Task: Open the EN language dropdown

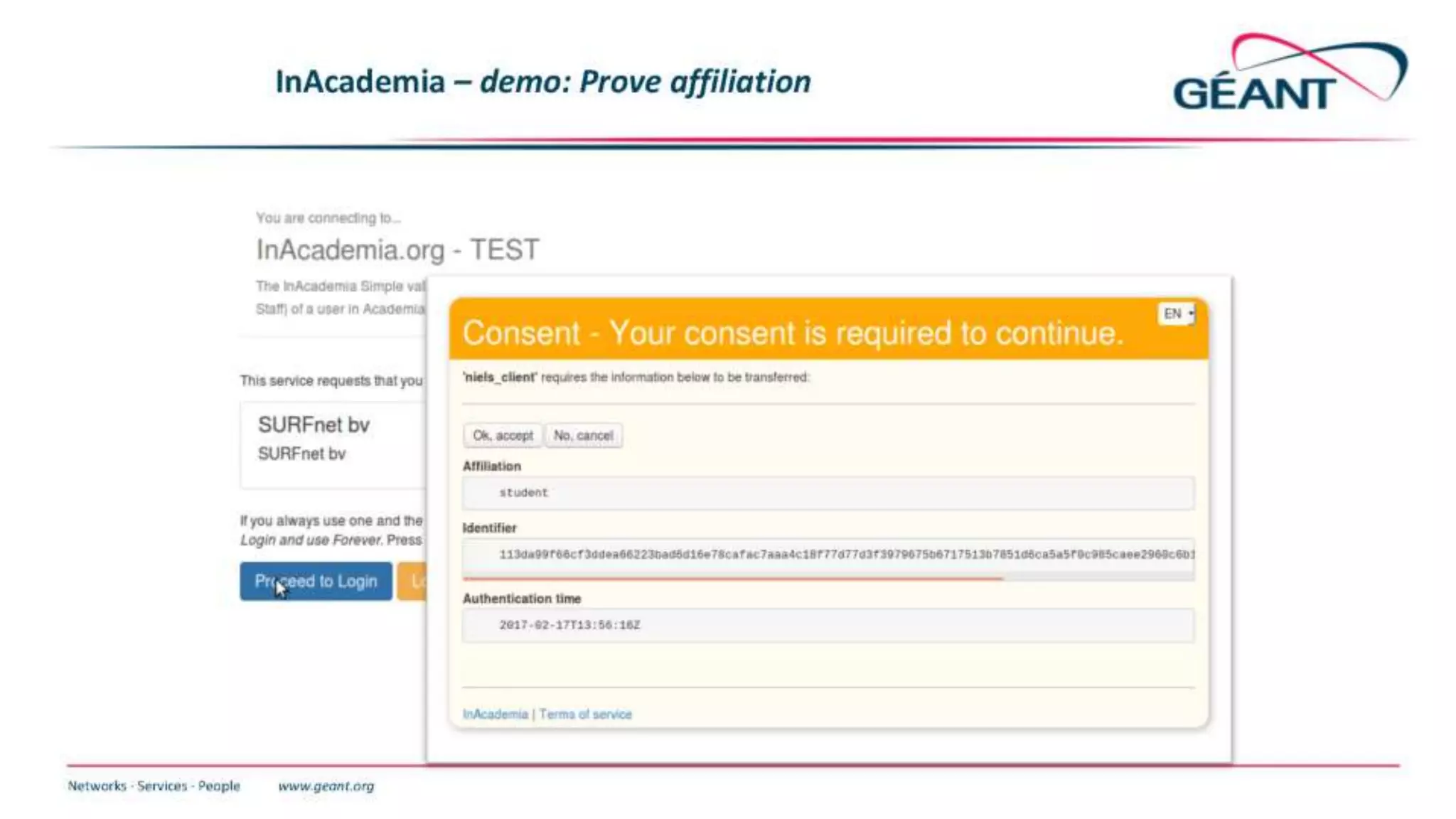Action: (1177, 314)
